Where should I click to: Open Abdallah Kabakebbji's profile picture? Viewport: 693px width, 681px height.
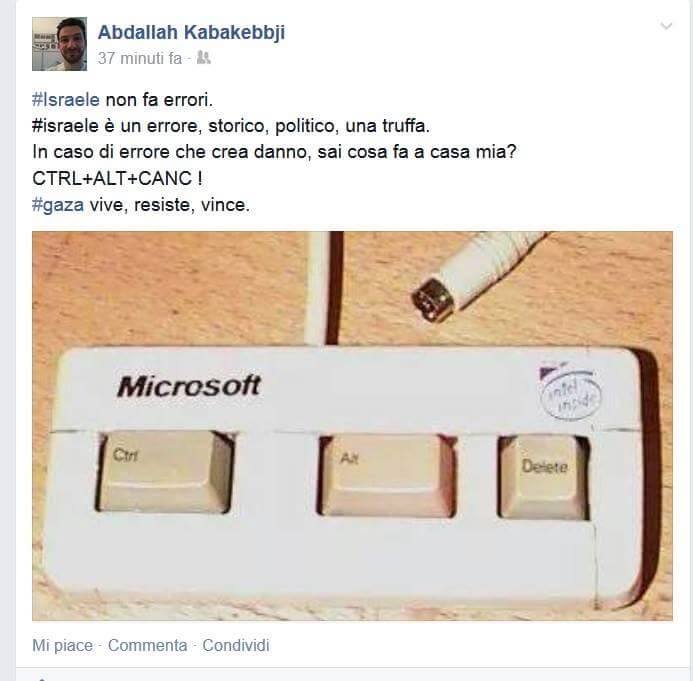(x=59, y=44)
